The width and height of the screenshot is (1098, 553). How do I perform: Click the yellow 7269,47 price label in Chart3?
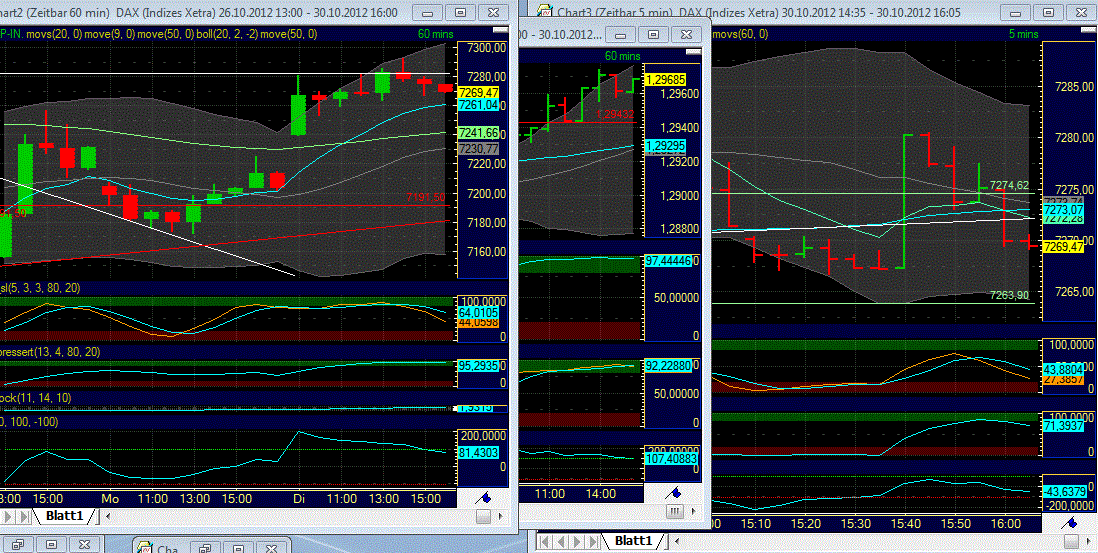pos(1064,246)
